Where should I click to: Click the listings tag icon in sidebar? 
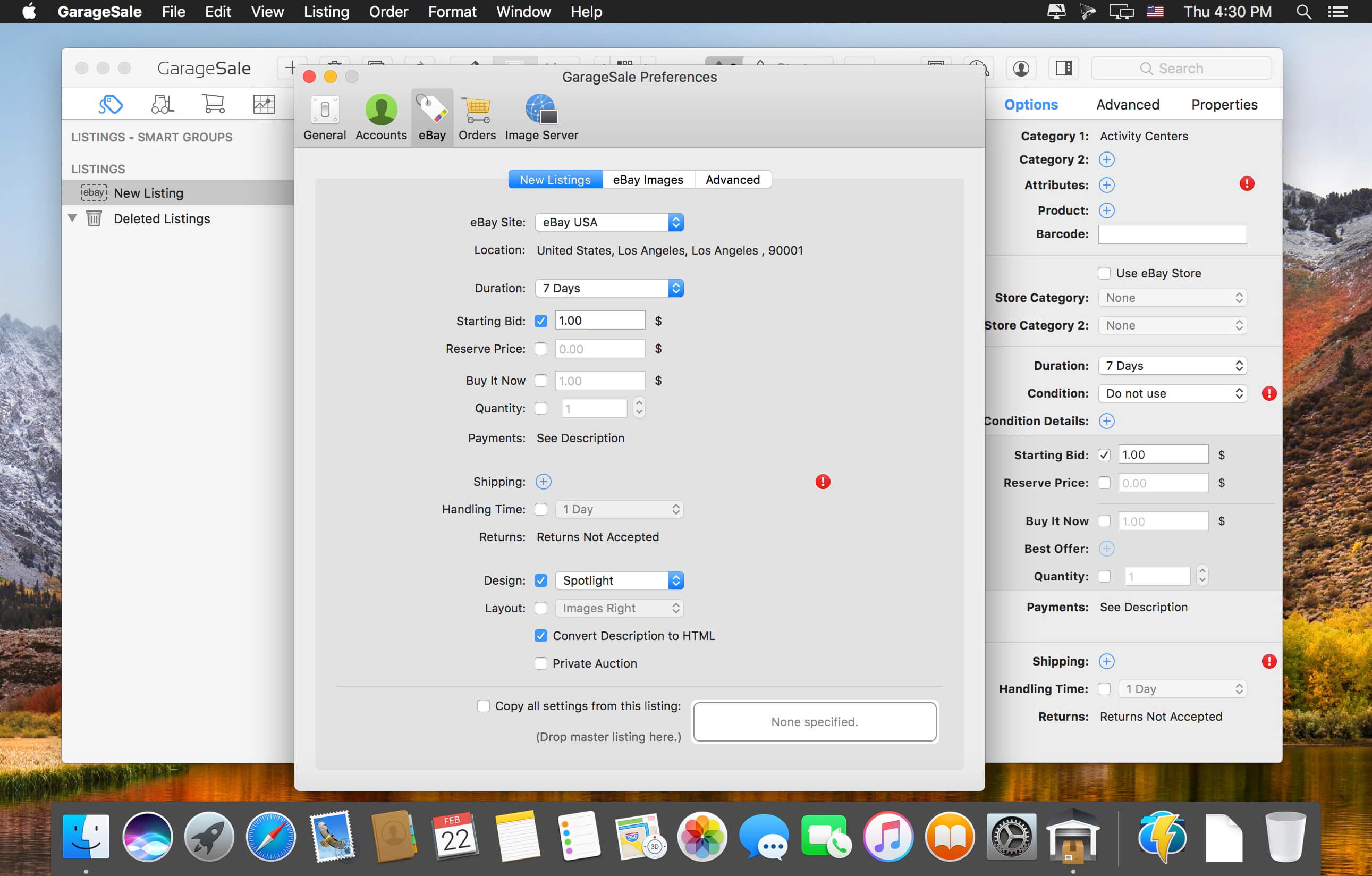click(x=111, y=104)
